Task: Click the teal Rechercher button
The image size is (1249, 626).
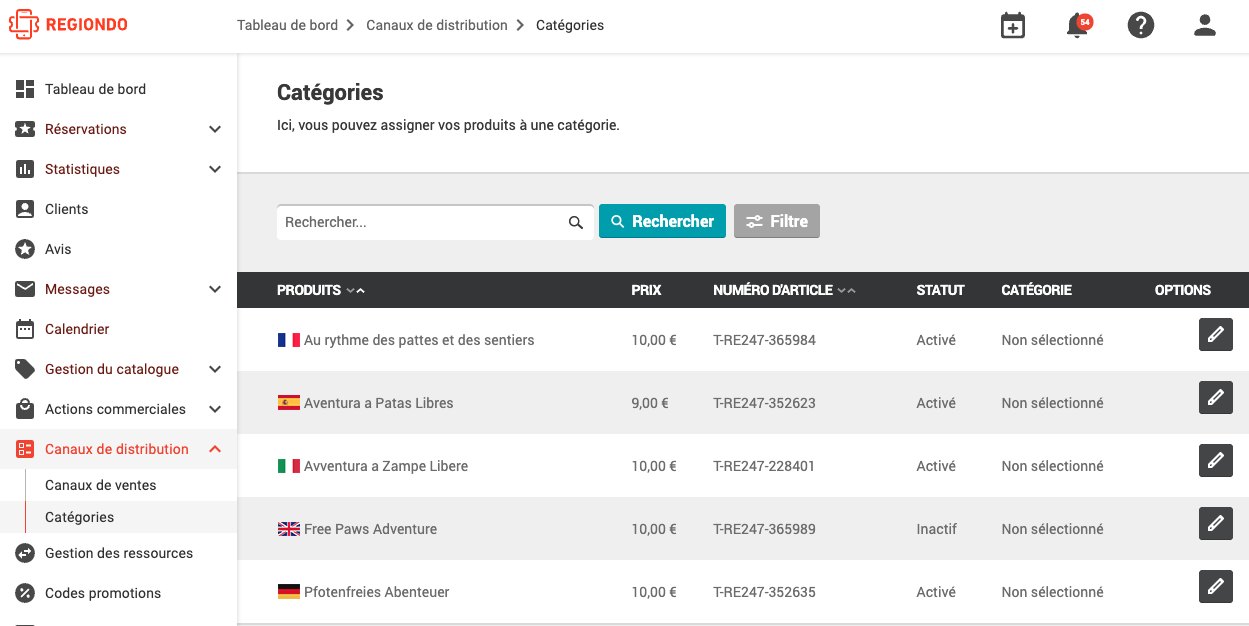Action: tap(662, 221)
